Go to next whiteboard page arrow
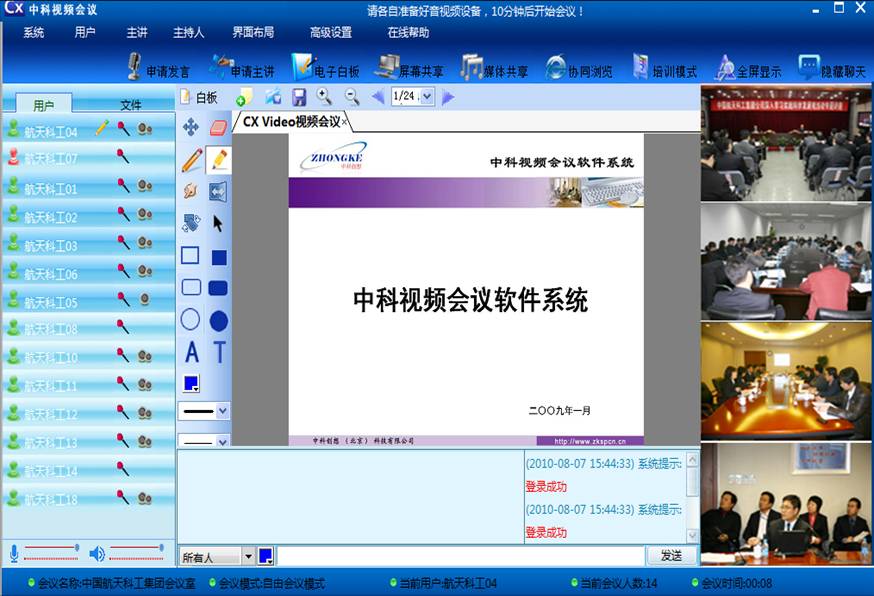 coord(448,97)
